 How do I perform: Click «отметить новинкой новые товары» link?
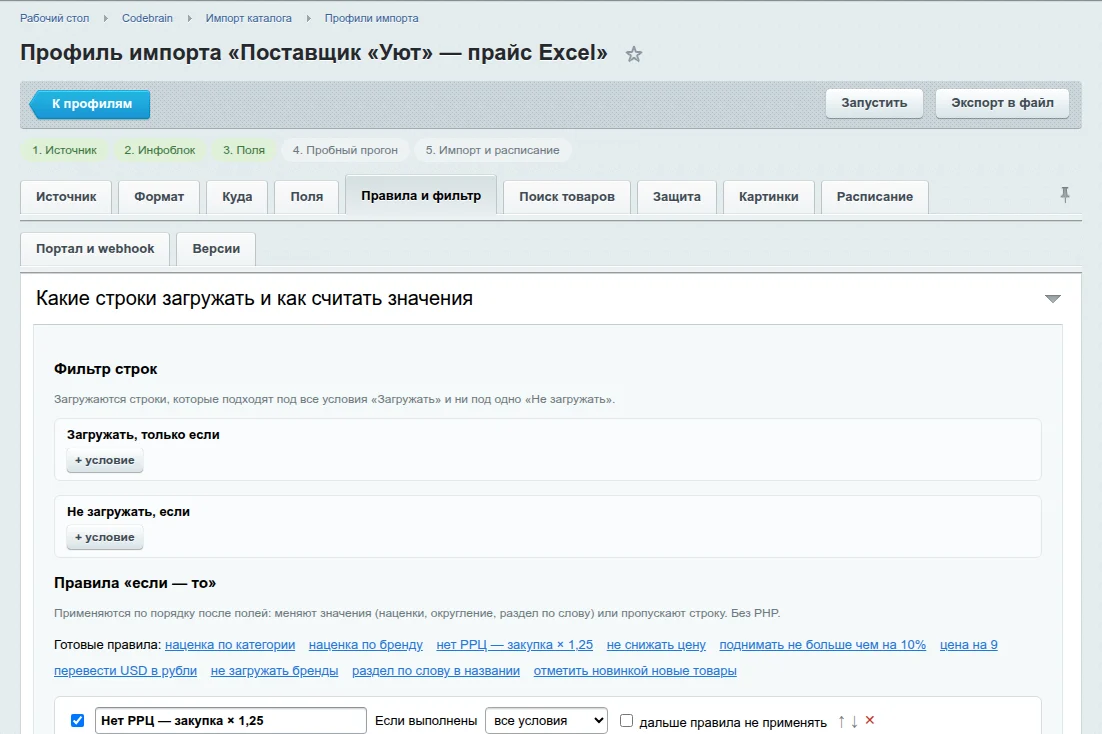(x=635, y=671)
